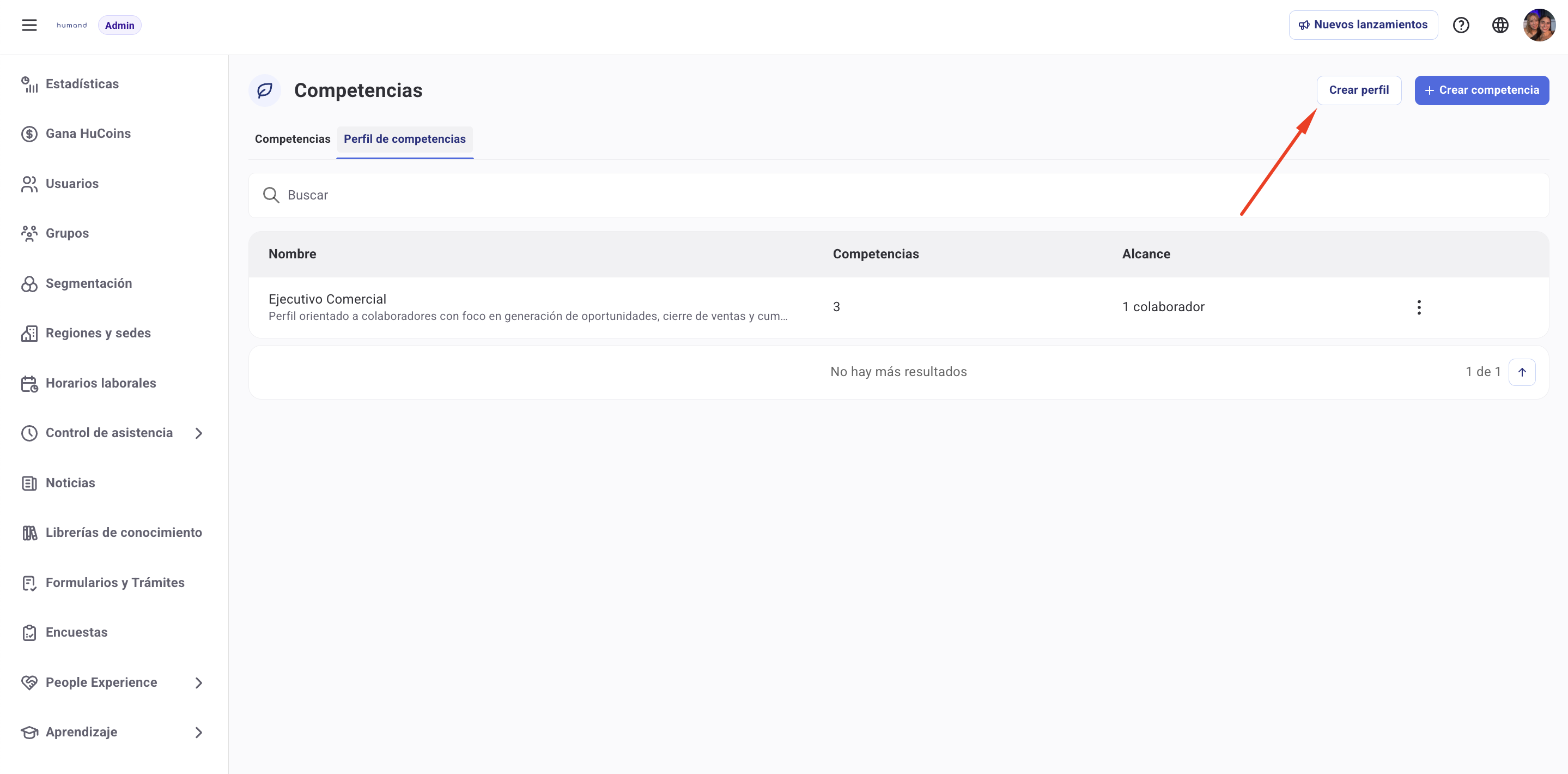This screenshot has height=774, width=1568.
Task: Expand the Aprendizaje section
Action: pyautogui.click(x=198, y=733)
